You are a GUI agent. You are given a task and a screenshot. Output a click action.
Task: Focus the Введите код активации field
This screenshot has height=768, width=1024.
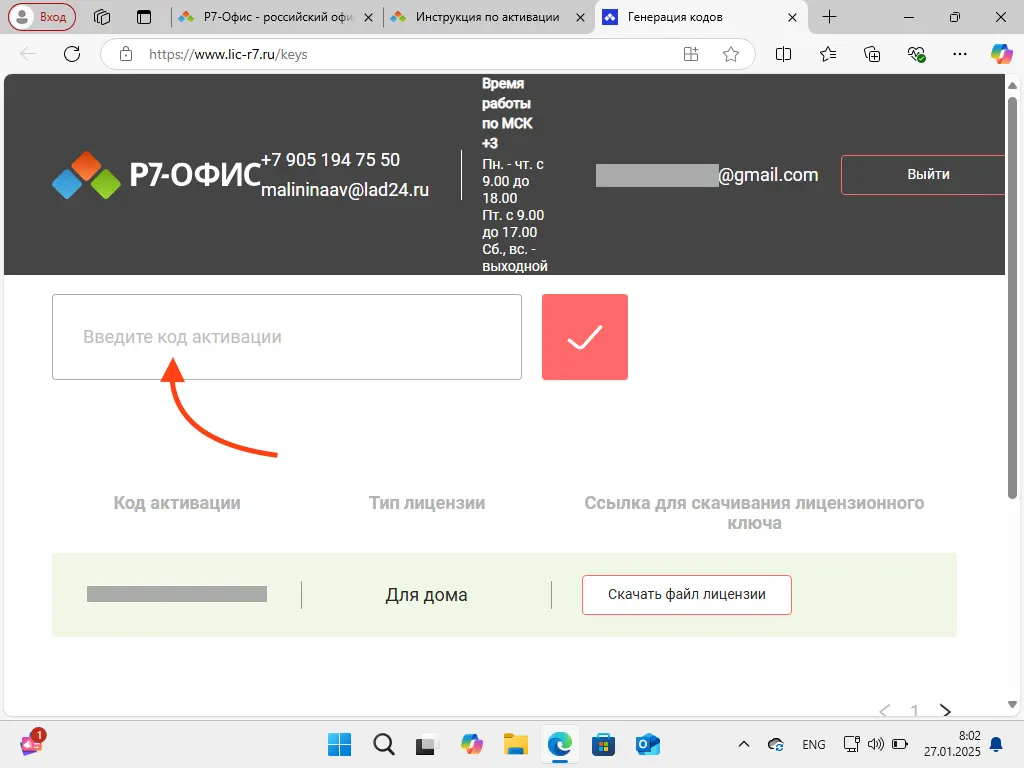[287, 337]
